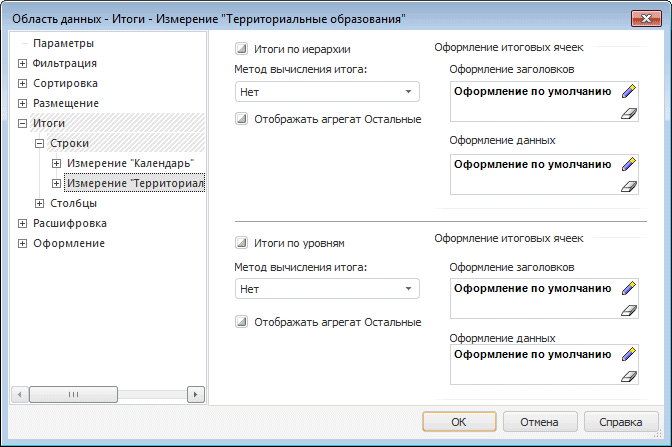
Task: Click pencil icon for level totals data formatting
Action: [x=628, y=354]
